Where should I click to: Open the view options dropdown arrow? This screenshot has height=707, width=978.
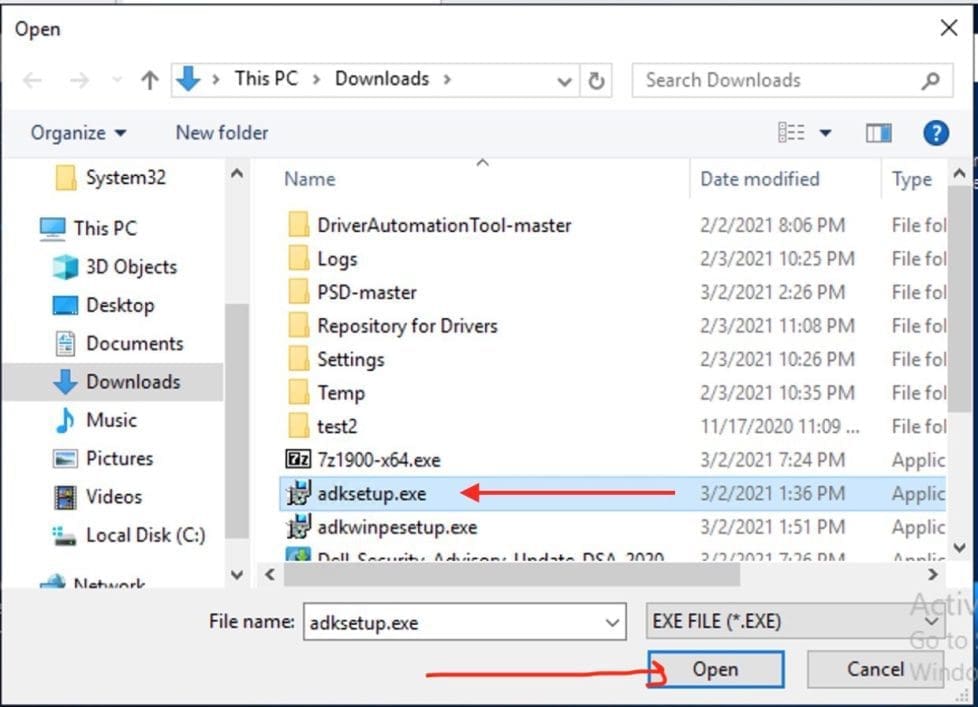click(x=826, y=133)
